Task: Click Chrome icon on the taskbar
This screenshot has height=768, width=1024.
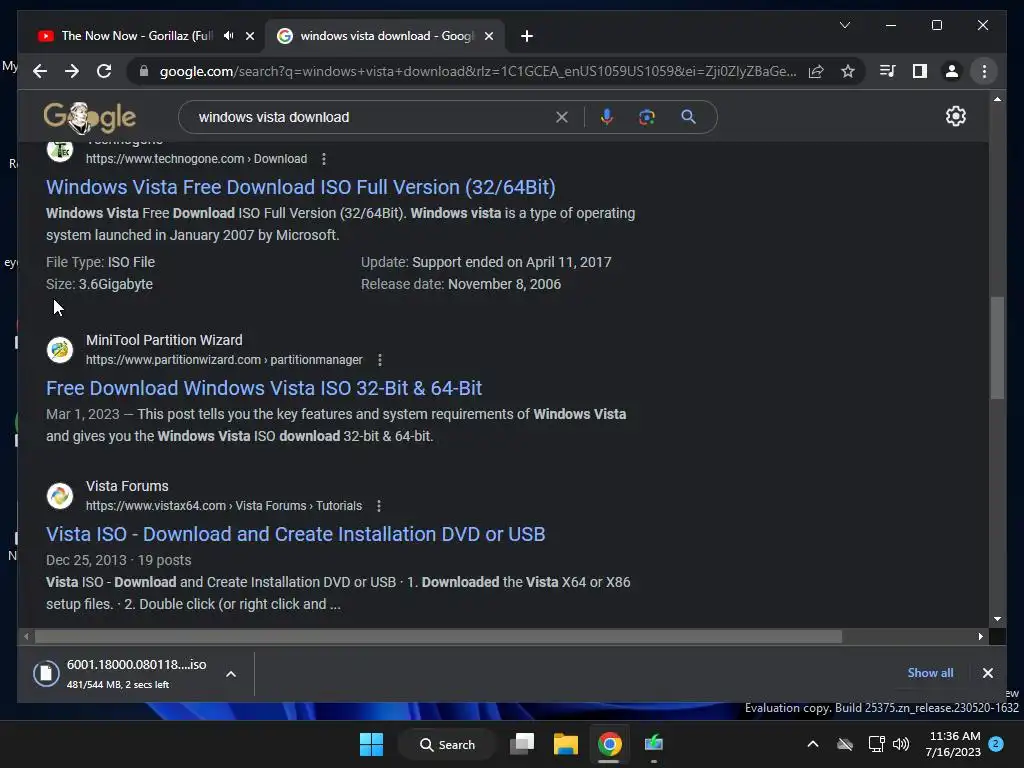Action: tap(609, 744)
